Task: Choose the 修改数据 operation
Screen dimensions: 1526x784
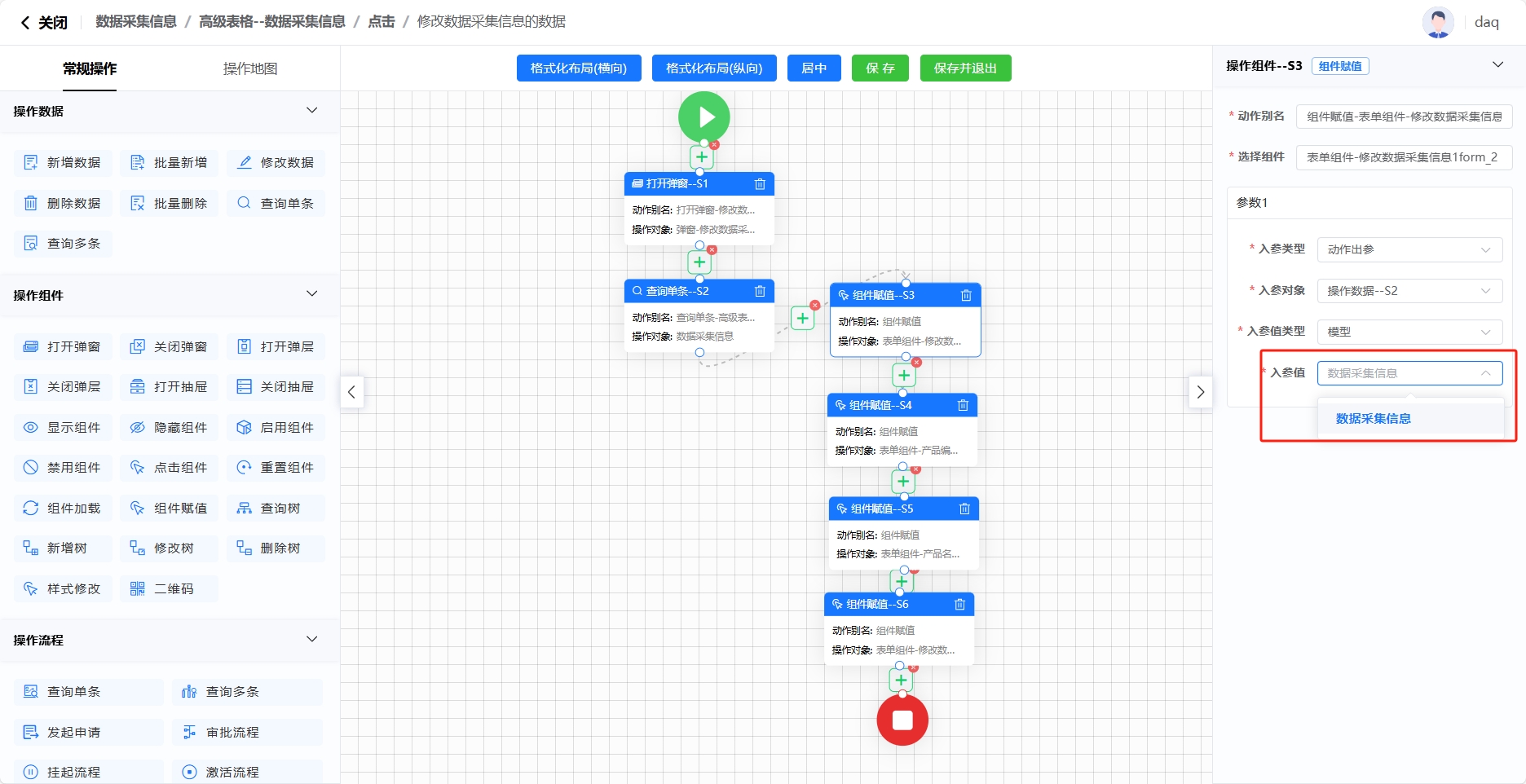Action: click(x=276, y=163)
